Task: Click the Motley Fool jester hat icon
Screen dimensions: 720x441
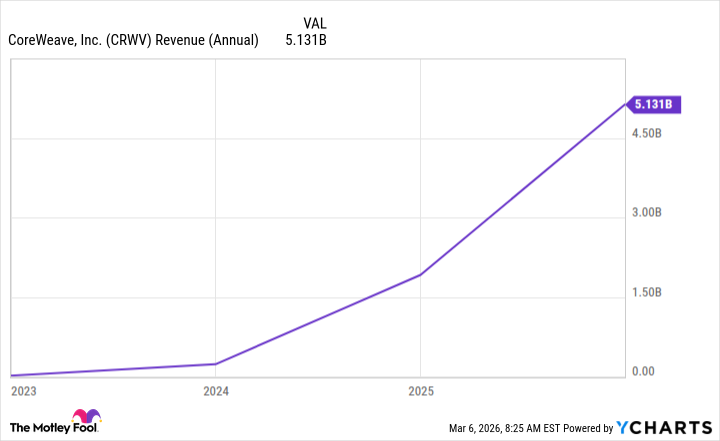Action: click(x=87, y=420)
